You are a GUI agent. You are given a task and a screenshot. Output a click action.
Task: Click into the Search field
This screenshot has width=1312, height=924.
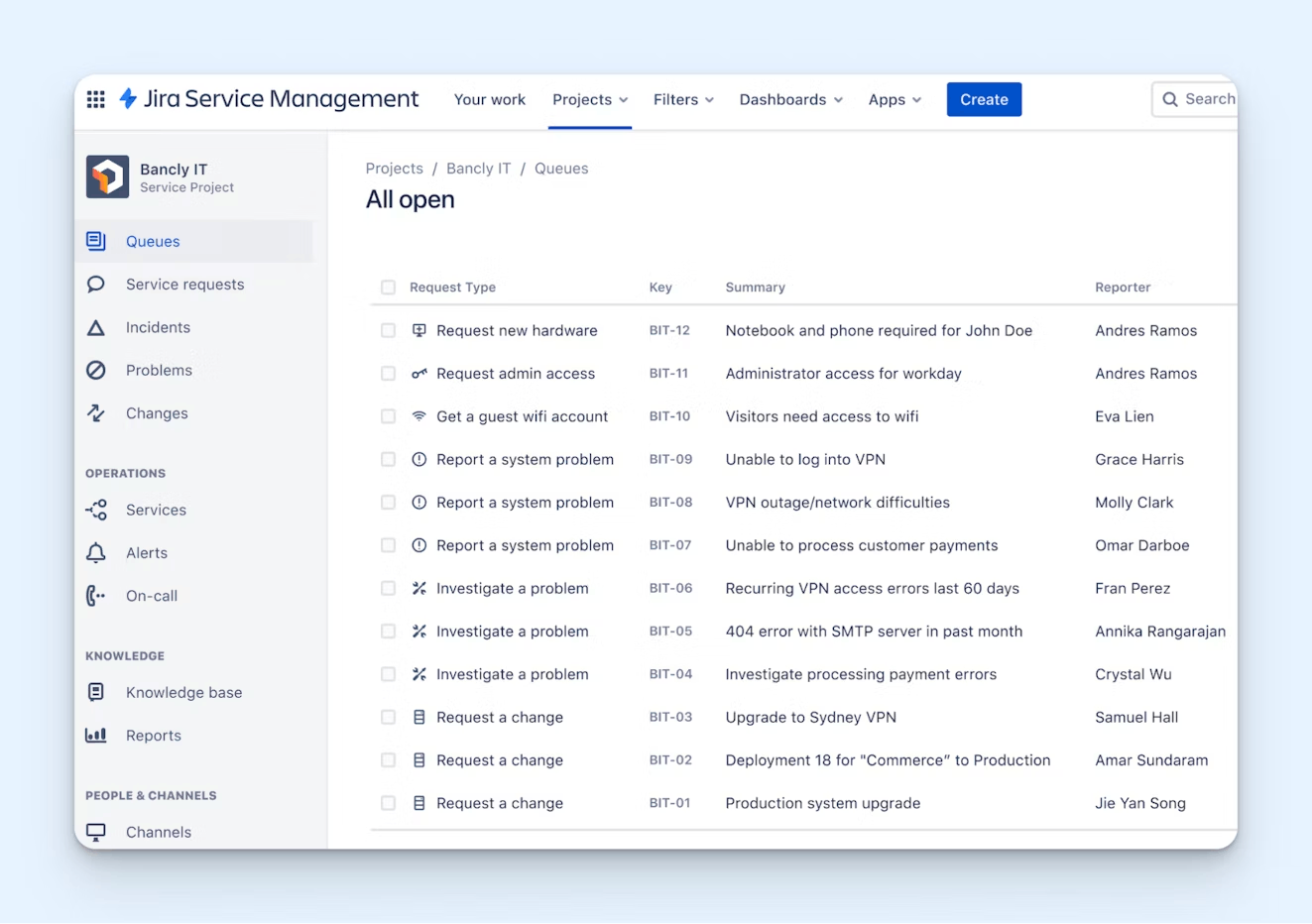click(x=1200, y=99)
